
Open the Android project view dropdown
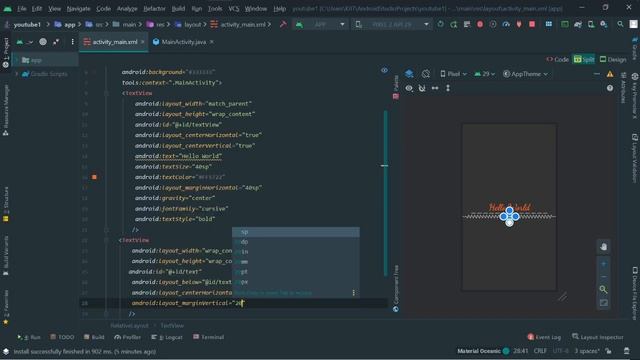[x=24, y=42]
